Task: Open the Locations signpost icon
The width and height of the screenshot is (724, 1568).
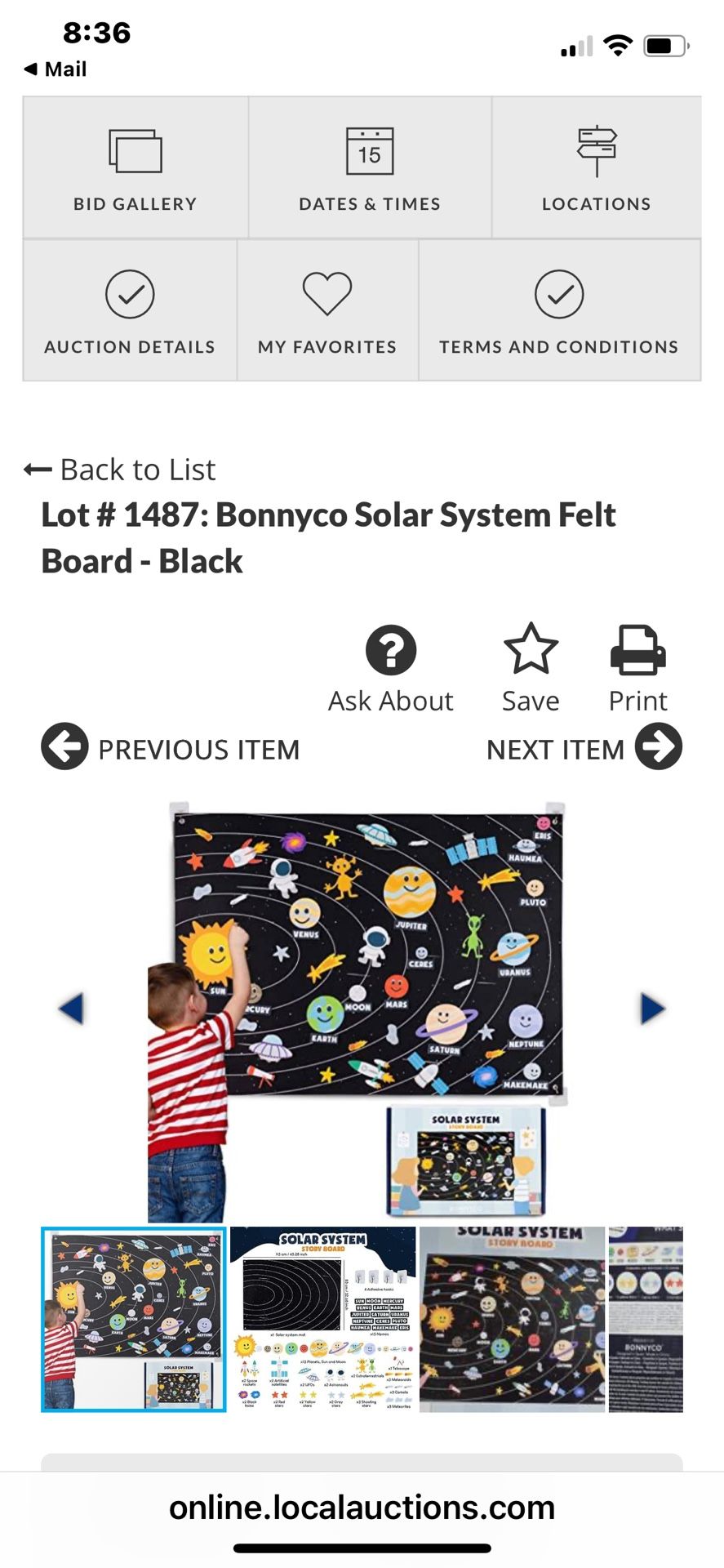Action: [597, 151]
